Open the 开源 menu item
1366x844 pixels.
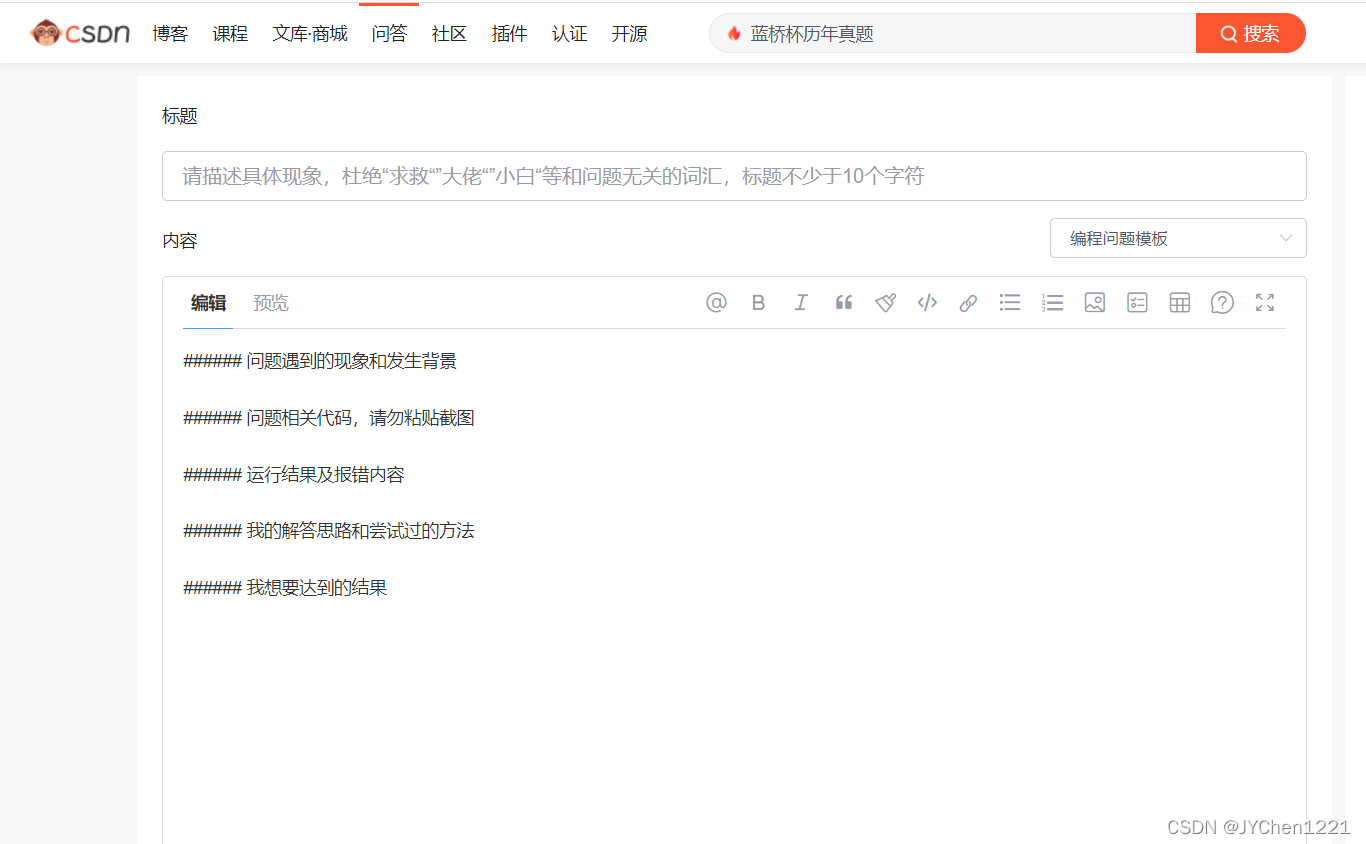tap(629, 33)
